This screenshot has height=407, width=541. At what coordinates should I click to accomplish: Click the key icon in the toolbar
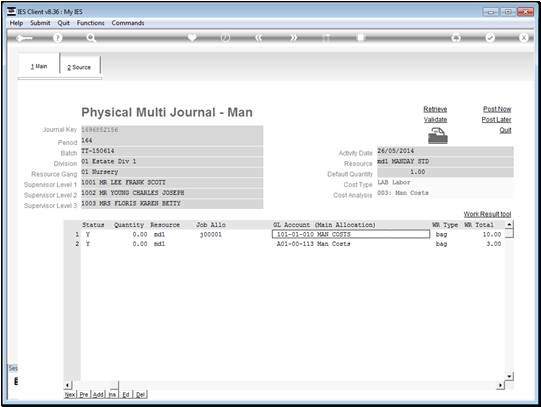pyautogui.click(x=24, y=38)
